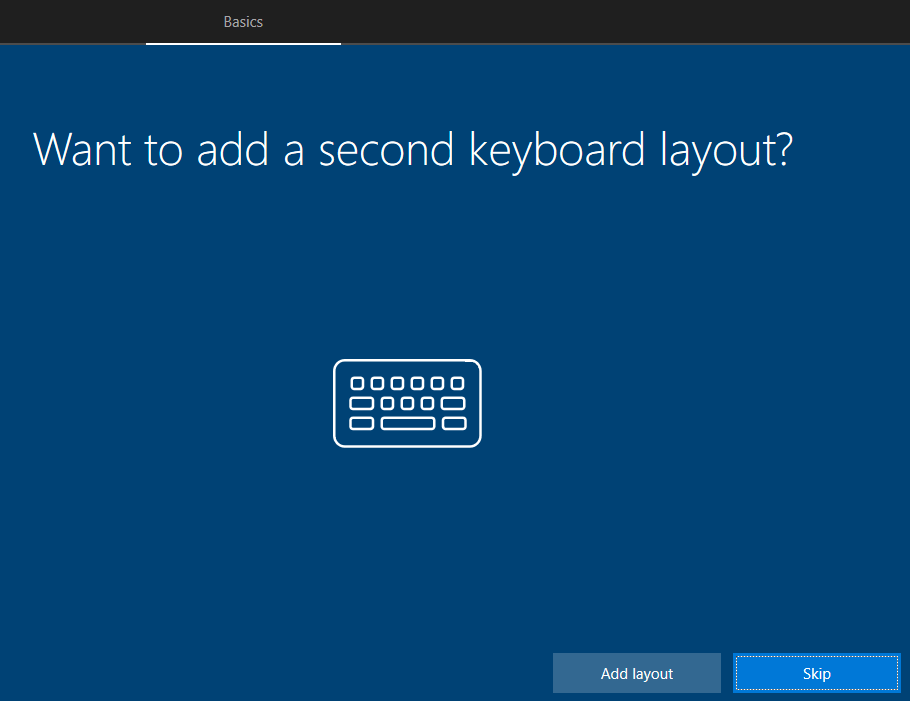This screenshot has height=701, width=910.
Task: Click the bottom-left key of keyboard icon
Action: 361,423
